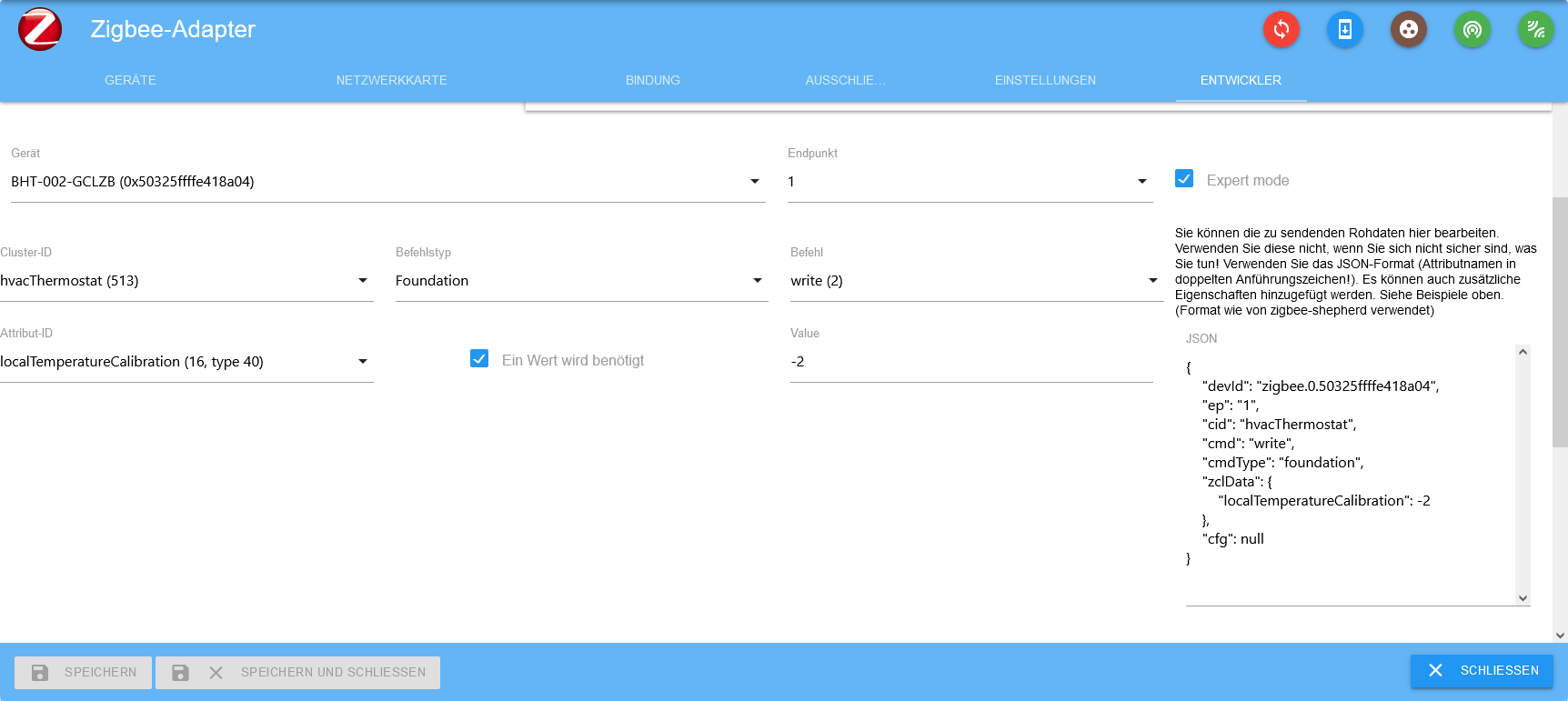Screen dimensions: 1568x701
Task: Open the Geräte tab
Action: (131, 80)
